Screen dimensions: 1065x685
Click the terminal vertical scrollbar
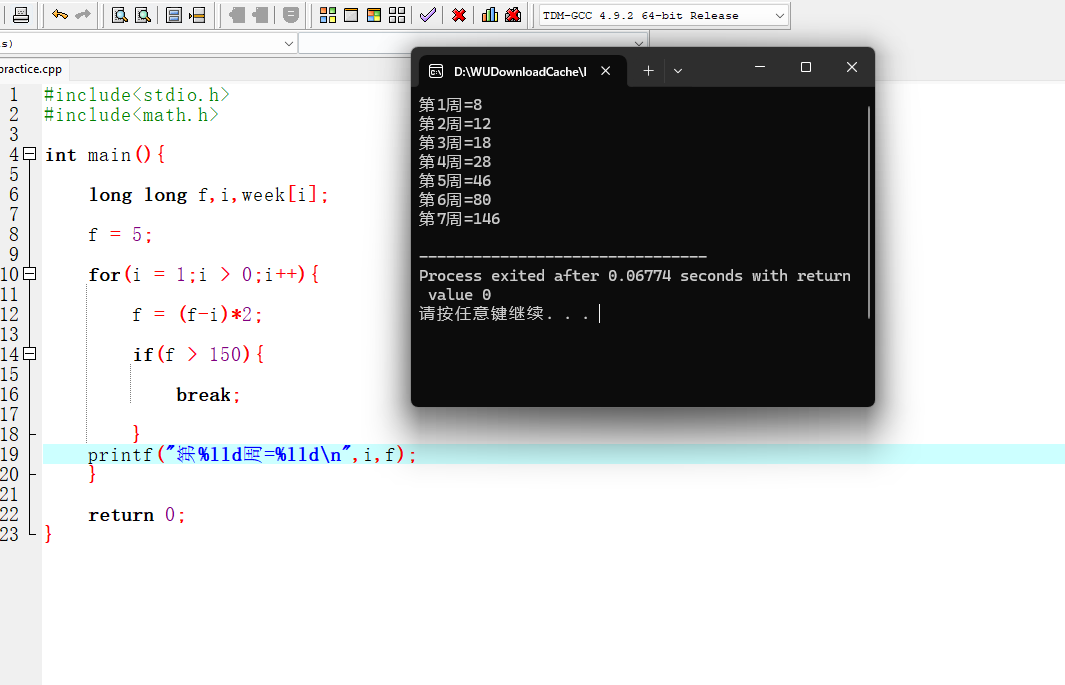click(x=869, y=212)
